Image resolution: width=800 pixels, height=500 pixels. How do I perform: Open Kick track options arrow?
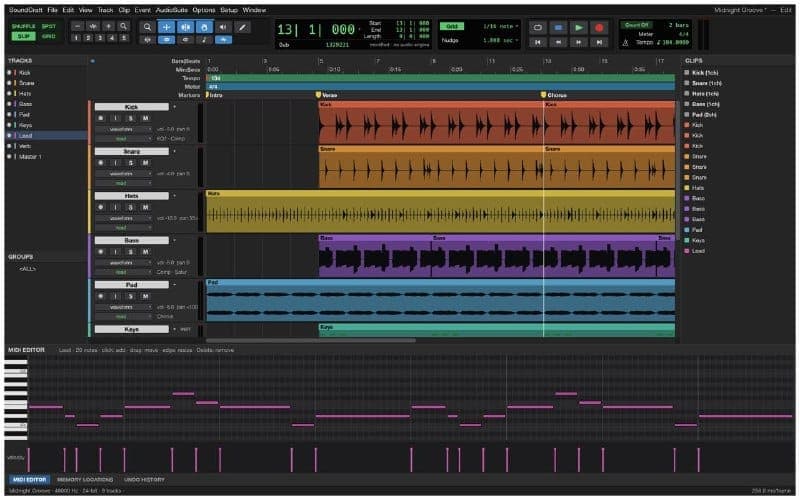point(174,107)
